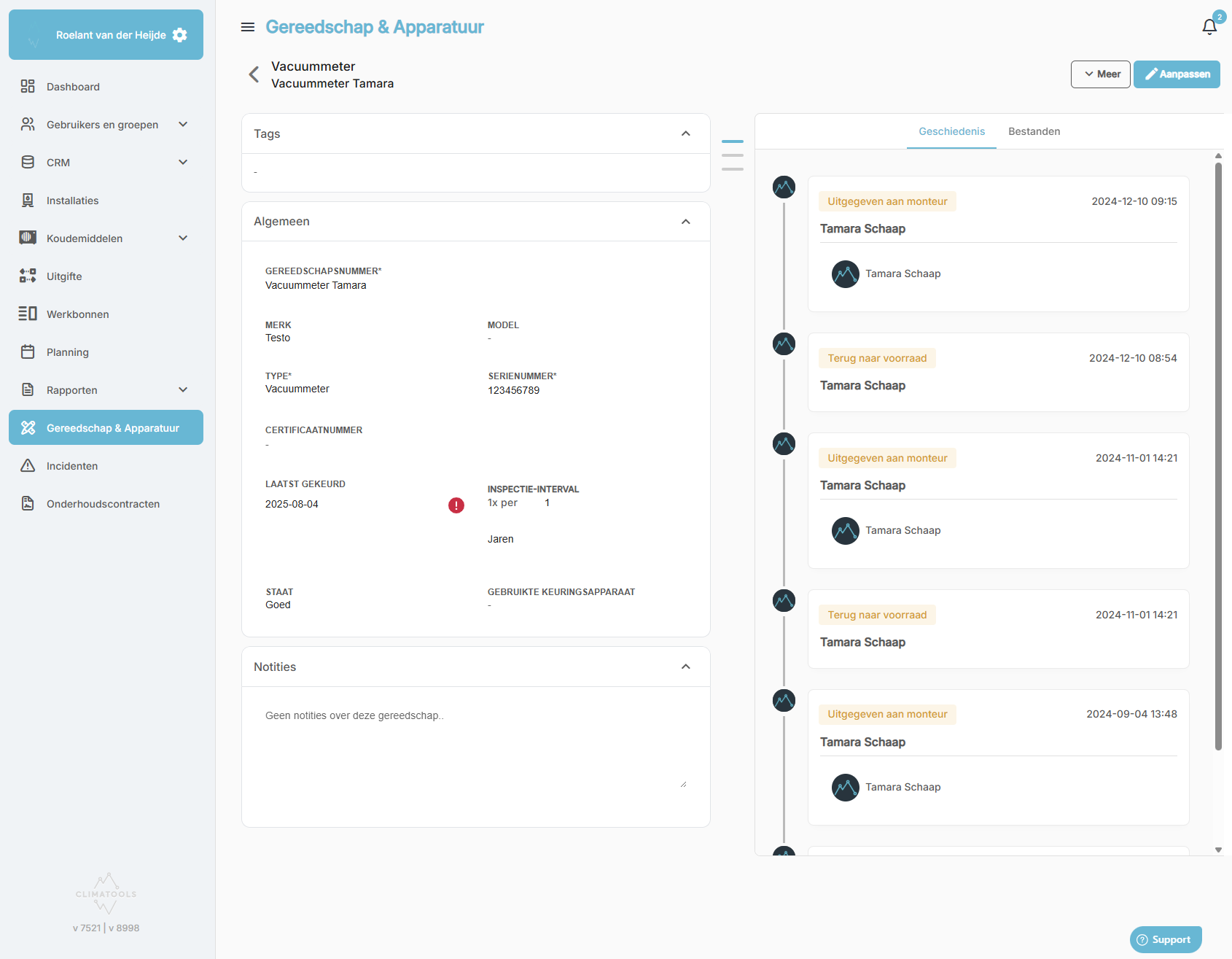The height and width of the screenshot is (959, 1232).
Task: Open notifications bell icon
Action: (1209, 27)
